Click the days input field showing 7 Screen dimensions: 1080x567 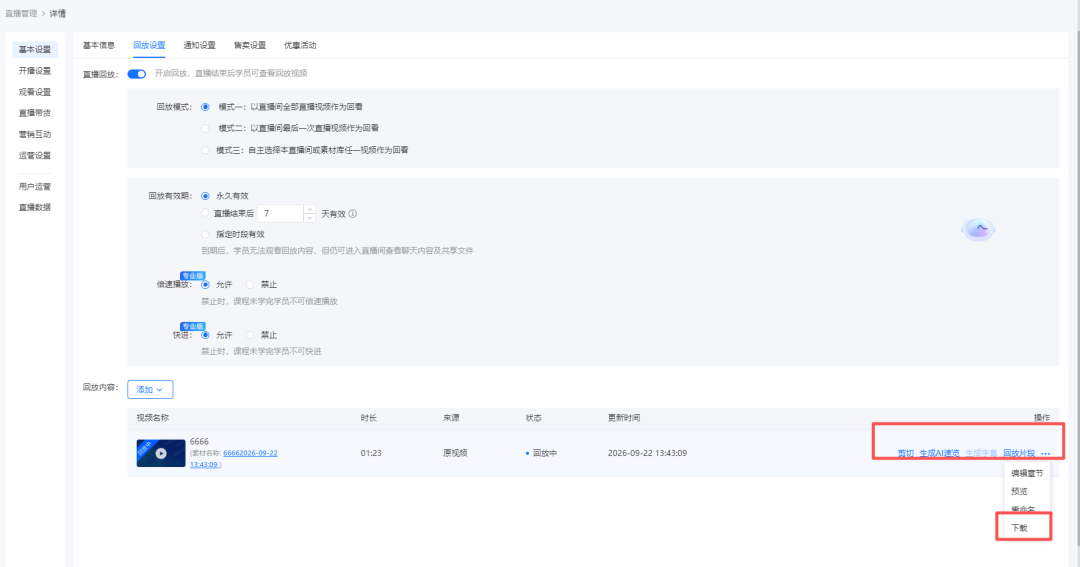(x=280, y=214)
